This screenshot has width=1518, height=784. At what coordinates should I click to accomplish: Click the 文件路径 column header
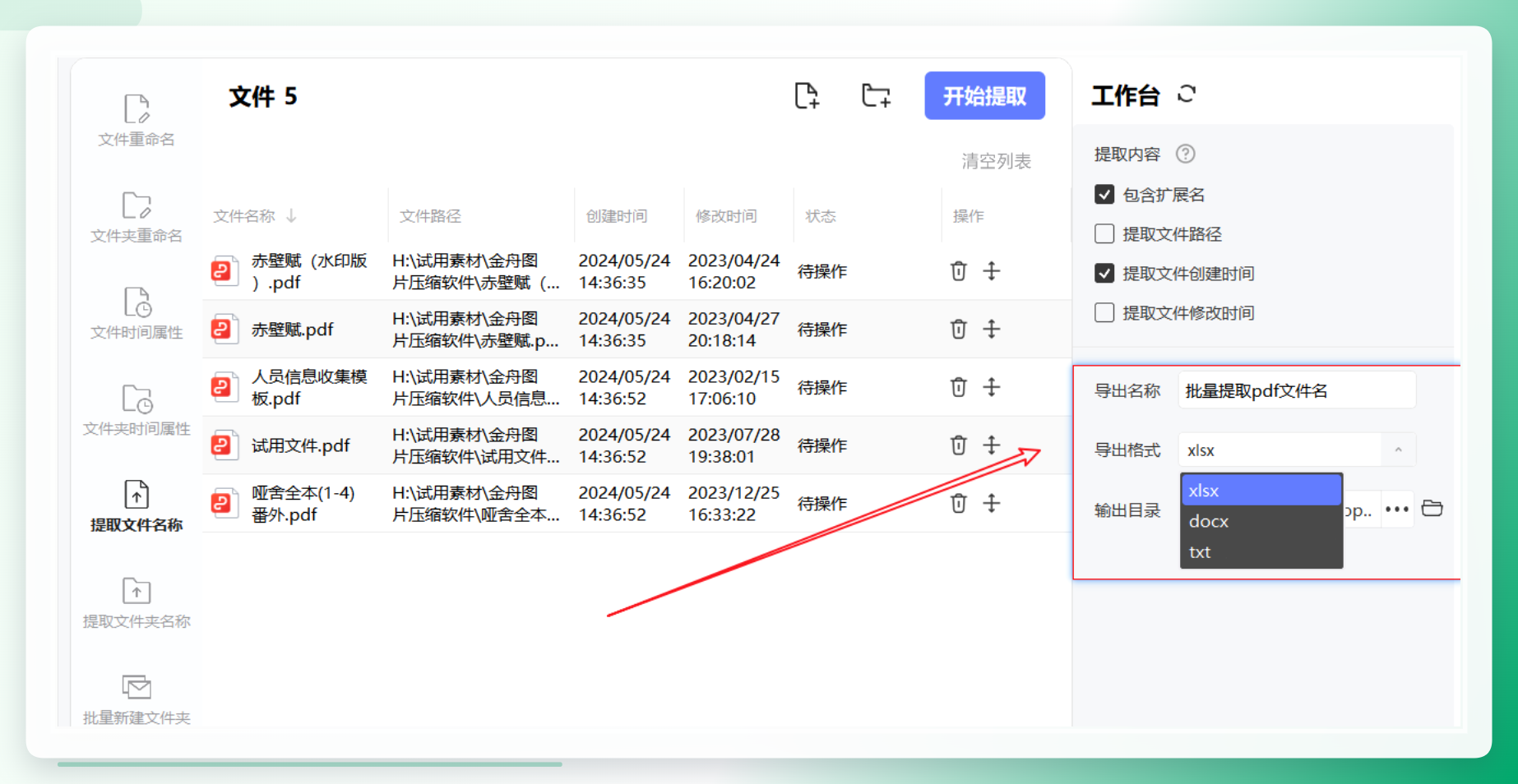[x=430, y=216]
